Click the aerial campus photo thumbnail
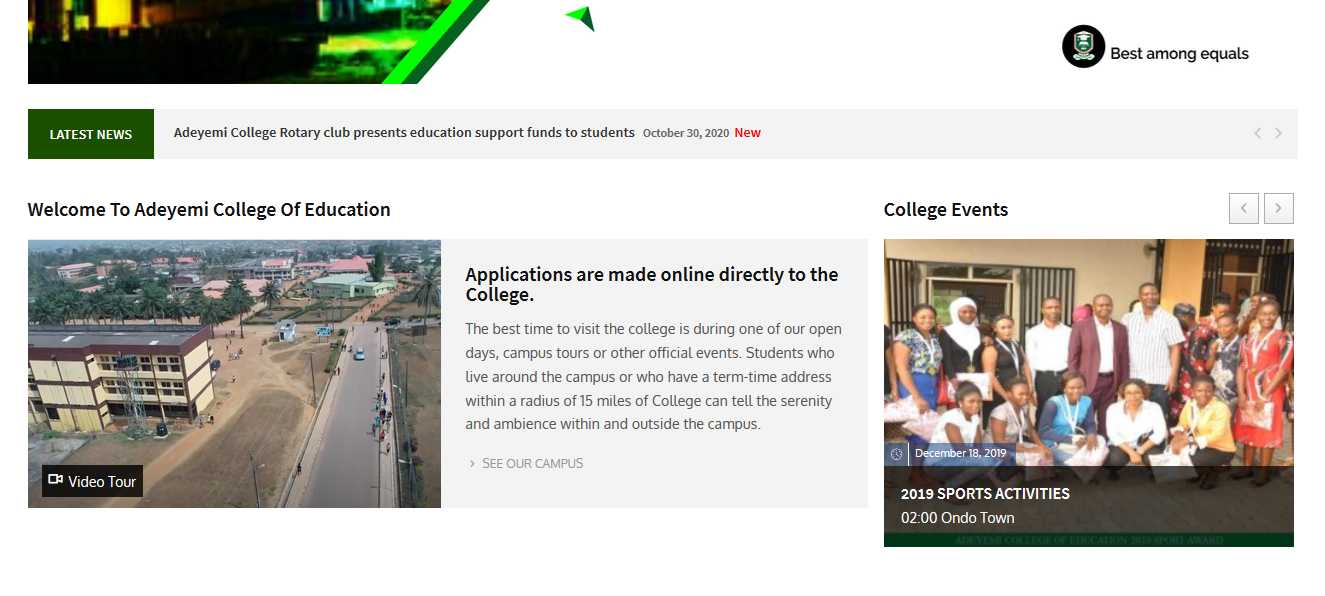 coord(234,373)
